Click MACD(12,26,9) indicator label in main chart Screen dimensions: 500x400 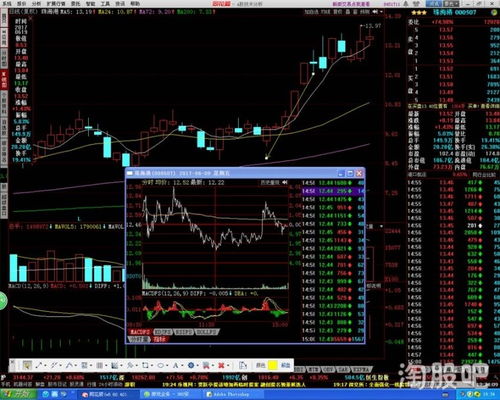(x=29, y=286)
